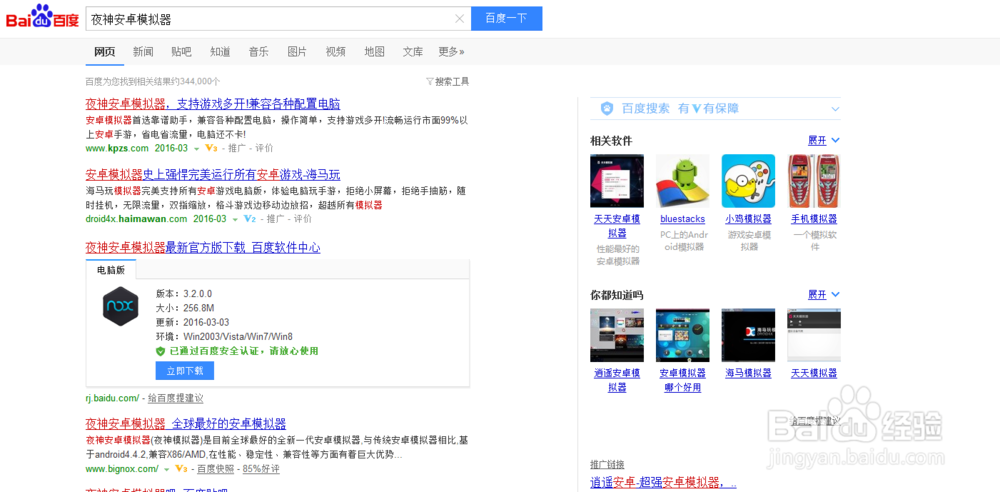1000x492 pixels.
Task: Open www.bignox.com/ green URL
Action: tap(122, 469)
